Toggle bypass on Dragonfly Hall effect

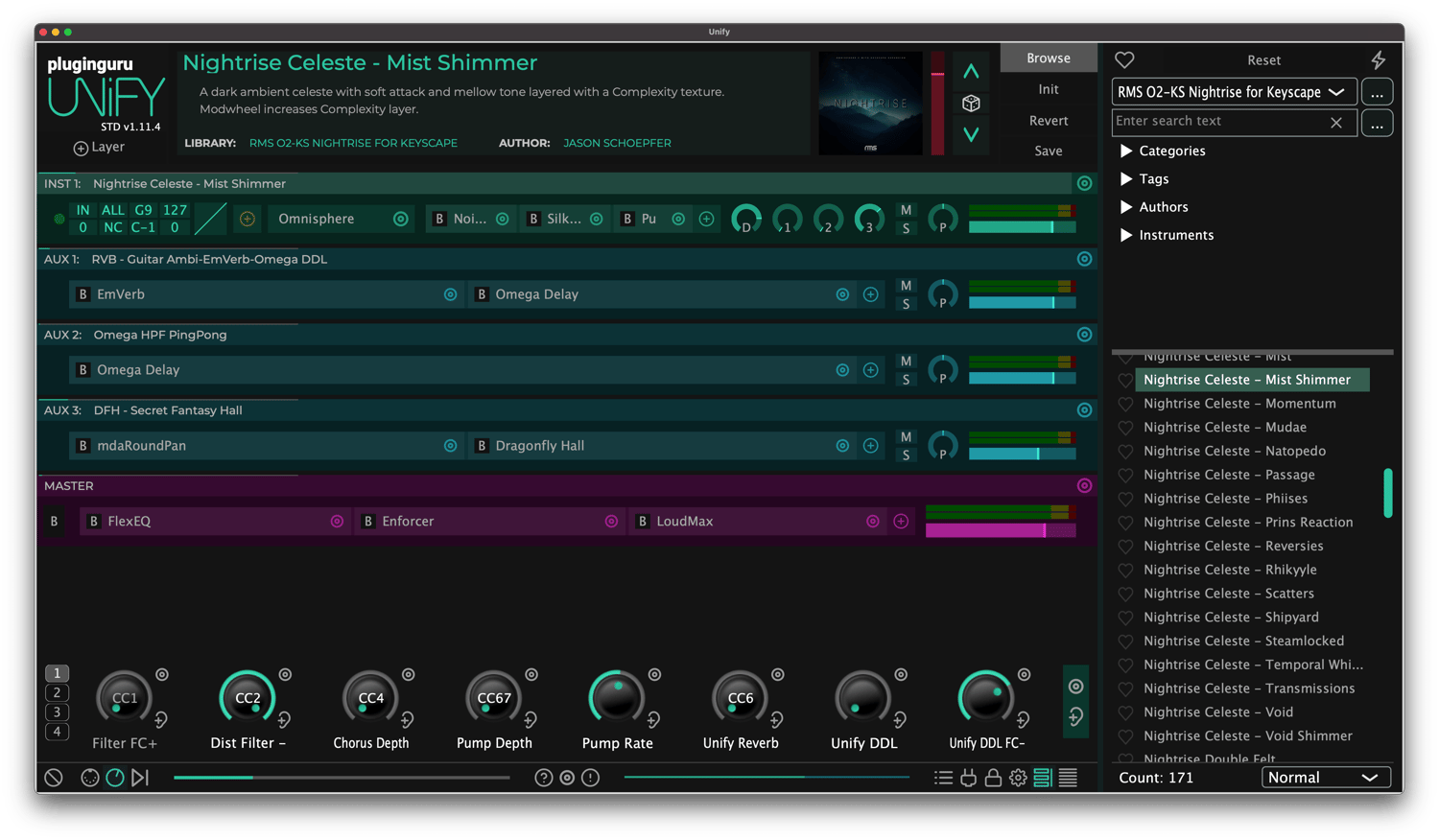tap(482, 446)
